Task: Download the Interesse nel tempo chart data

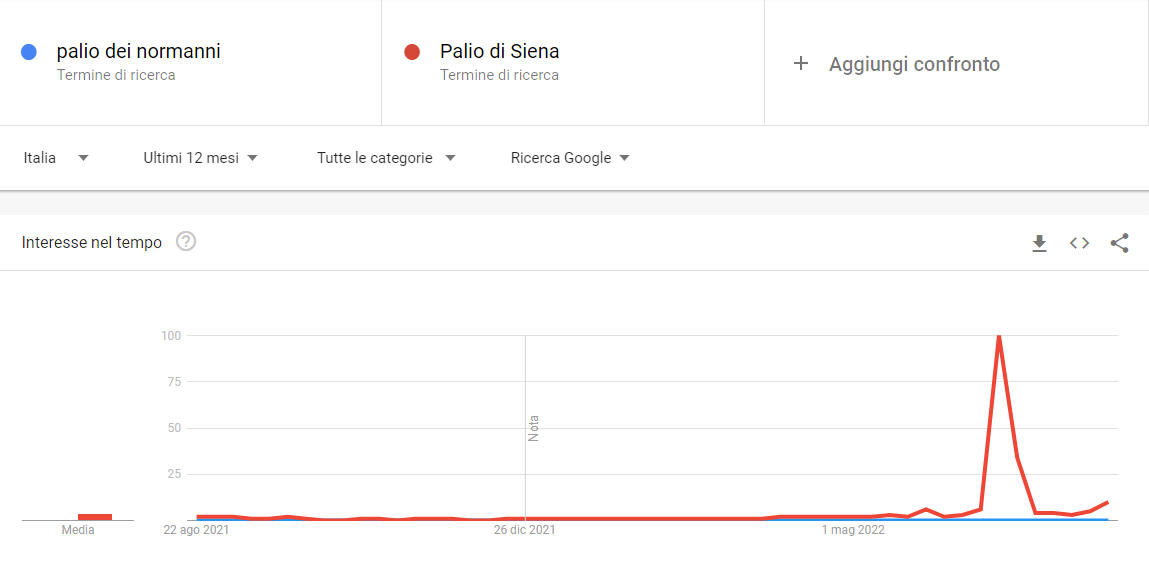Action: [1039, 243]
